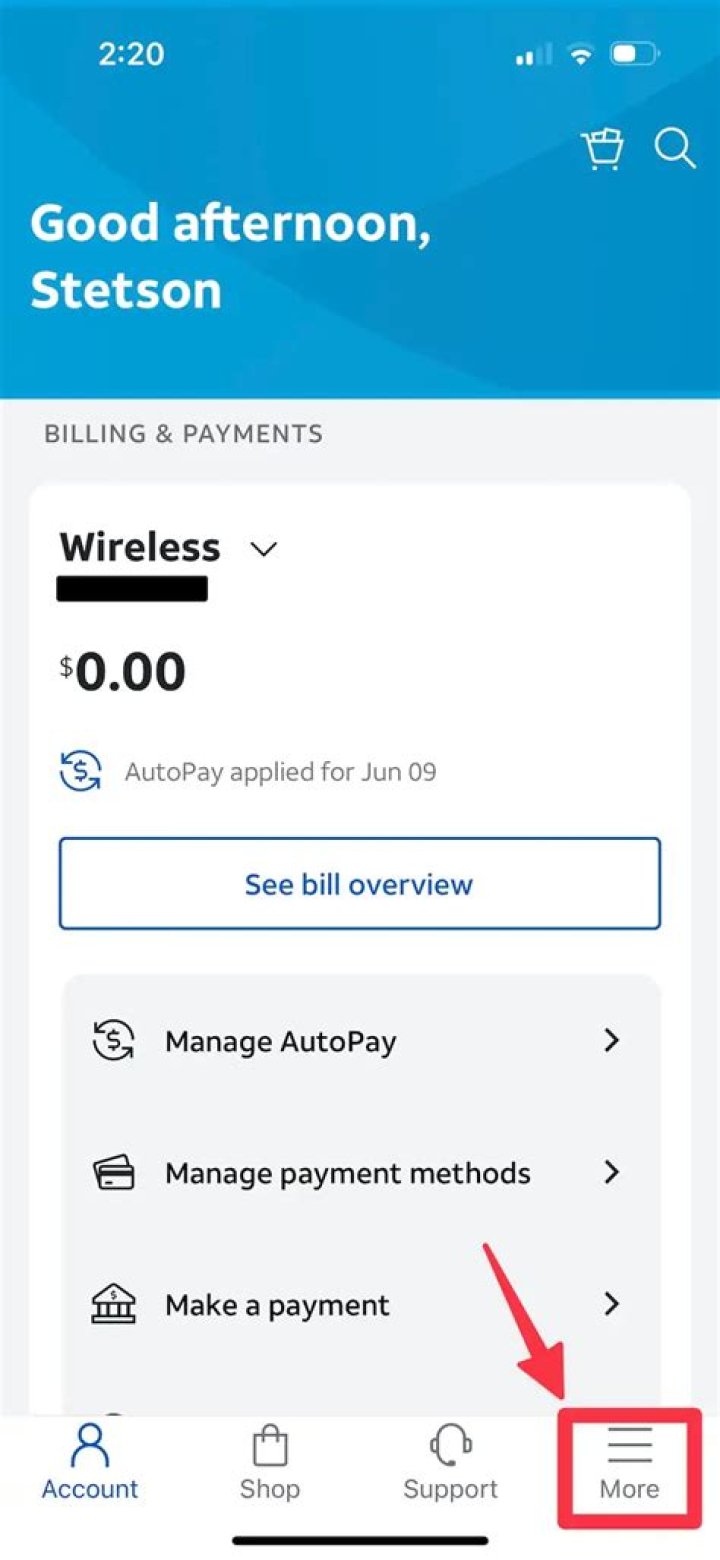Tap the search magnifier icon
Screen dimensions: 720x1560
675,148
